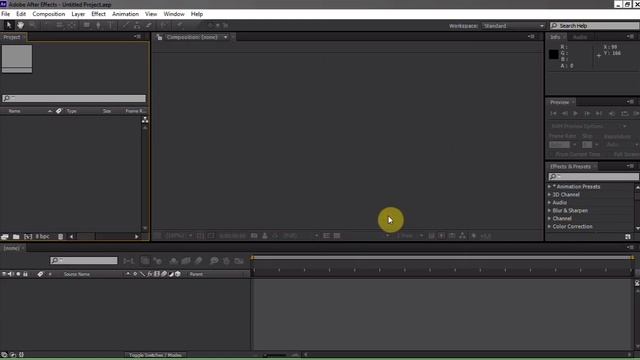Open the Project flowchart view icon
This screenshot has width=640, height=360.
click(x=145, y=120)
